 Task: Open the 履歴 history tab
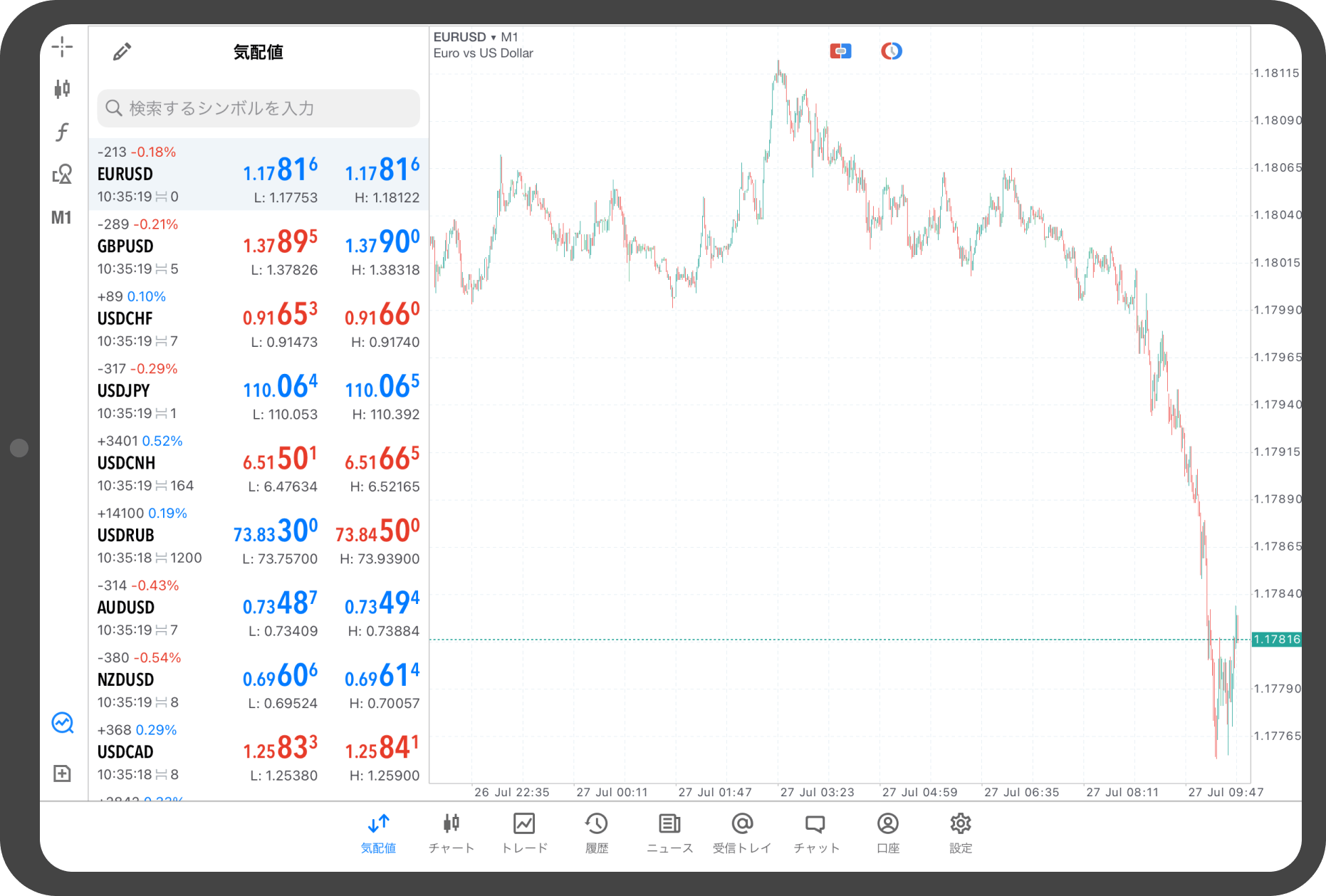tap(596, 833)
